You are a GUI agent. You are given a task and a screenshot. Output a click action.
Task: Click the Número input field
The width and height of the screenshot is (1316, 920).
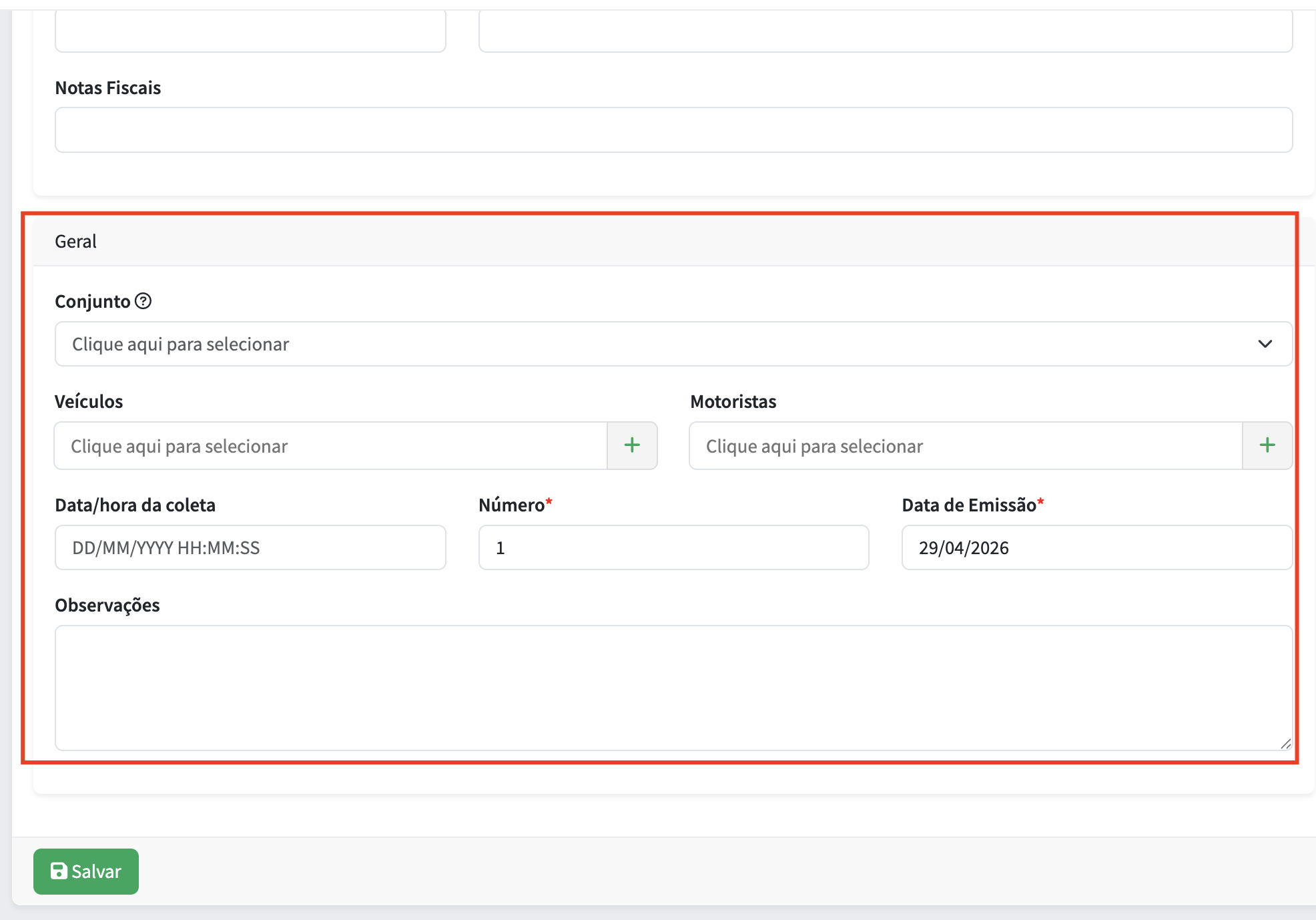(x=673, y=547)
